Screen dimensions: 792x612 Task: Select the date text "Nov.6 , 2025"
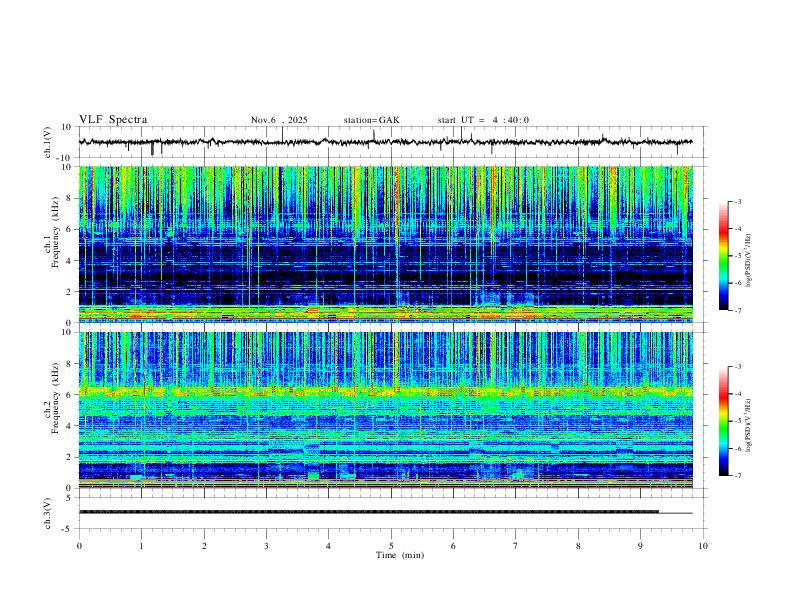coord(279,120)
